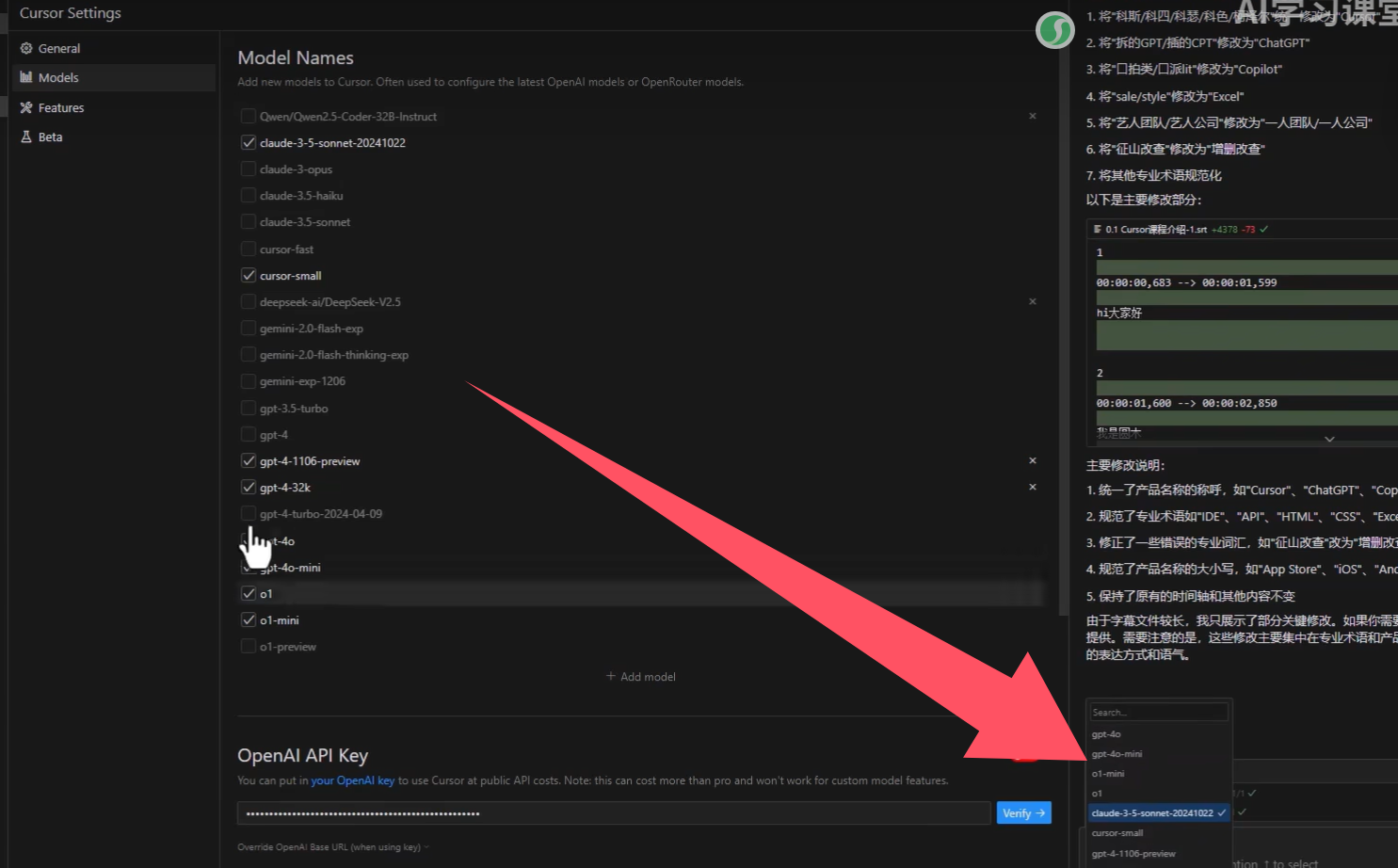Uncheck claude-3-5-sonnet-20241022 in the model list
Viewport: 1398px width, 868px height.
(x=249, y=142)
